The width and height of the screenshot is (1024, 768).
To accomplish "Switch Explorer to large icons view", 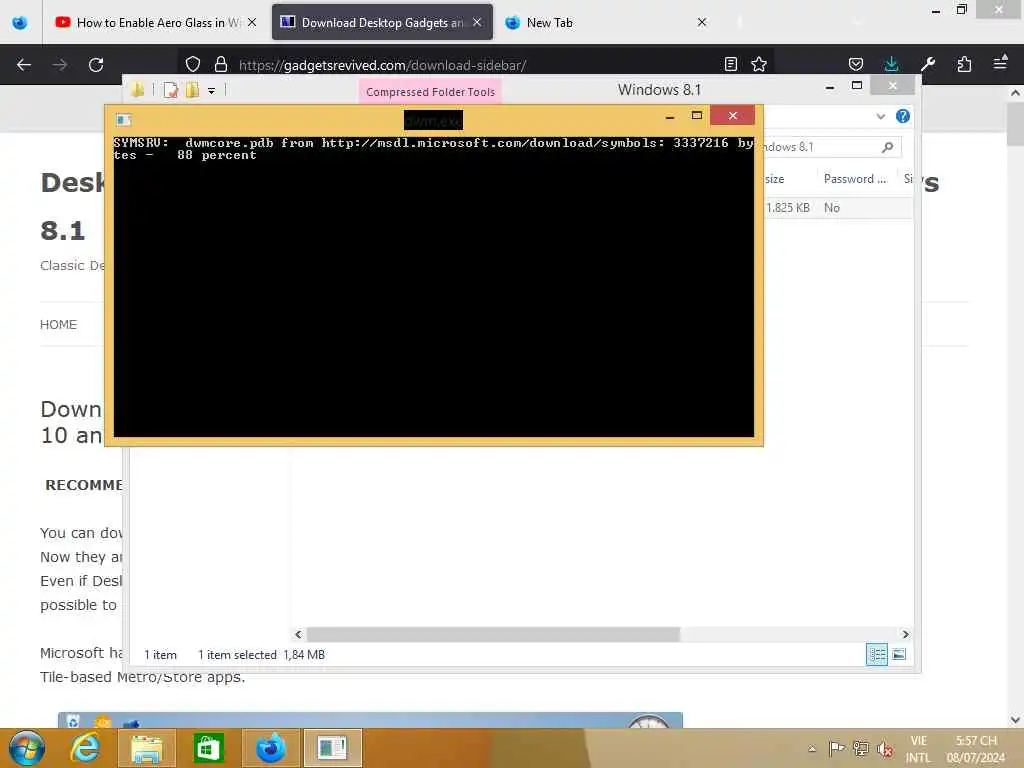I will [x=899, y=654].
